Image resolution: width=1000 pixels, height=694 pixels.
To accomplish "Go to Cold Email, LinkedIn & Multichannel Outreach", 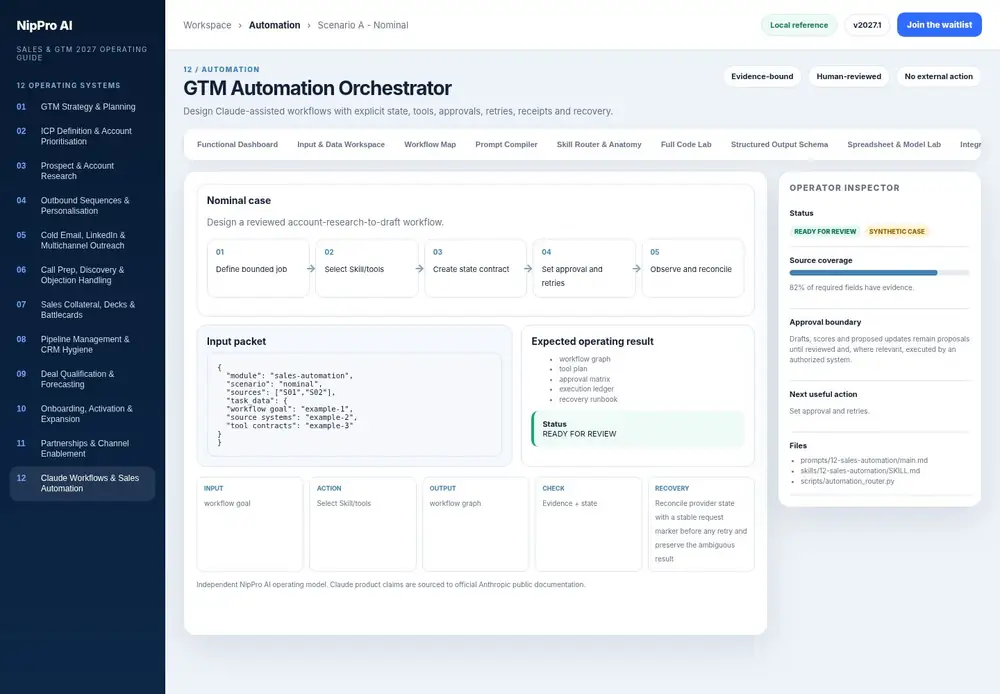I will [82, 240].
